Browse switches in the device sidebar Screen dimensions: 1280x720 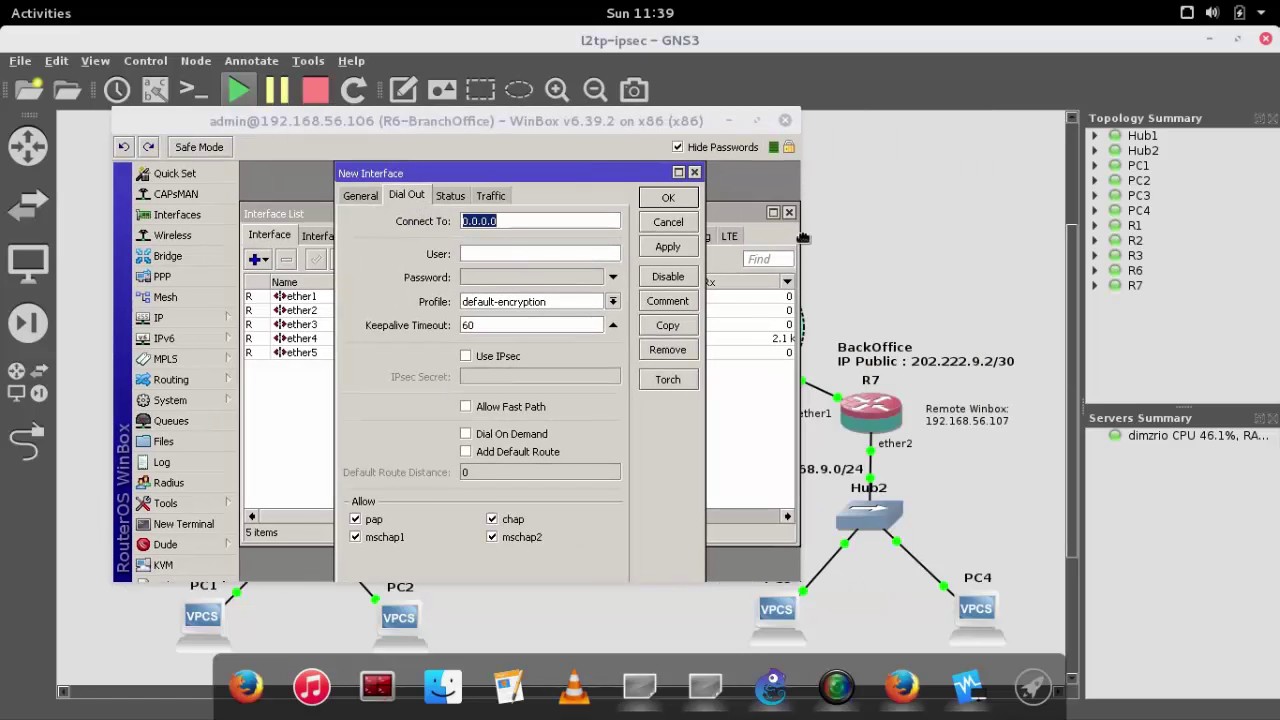[x=28, y=206]
